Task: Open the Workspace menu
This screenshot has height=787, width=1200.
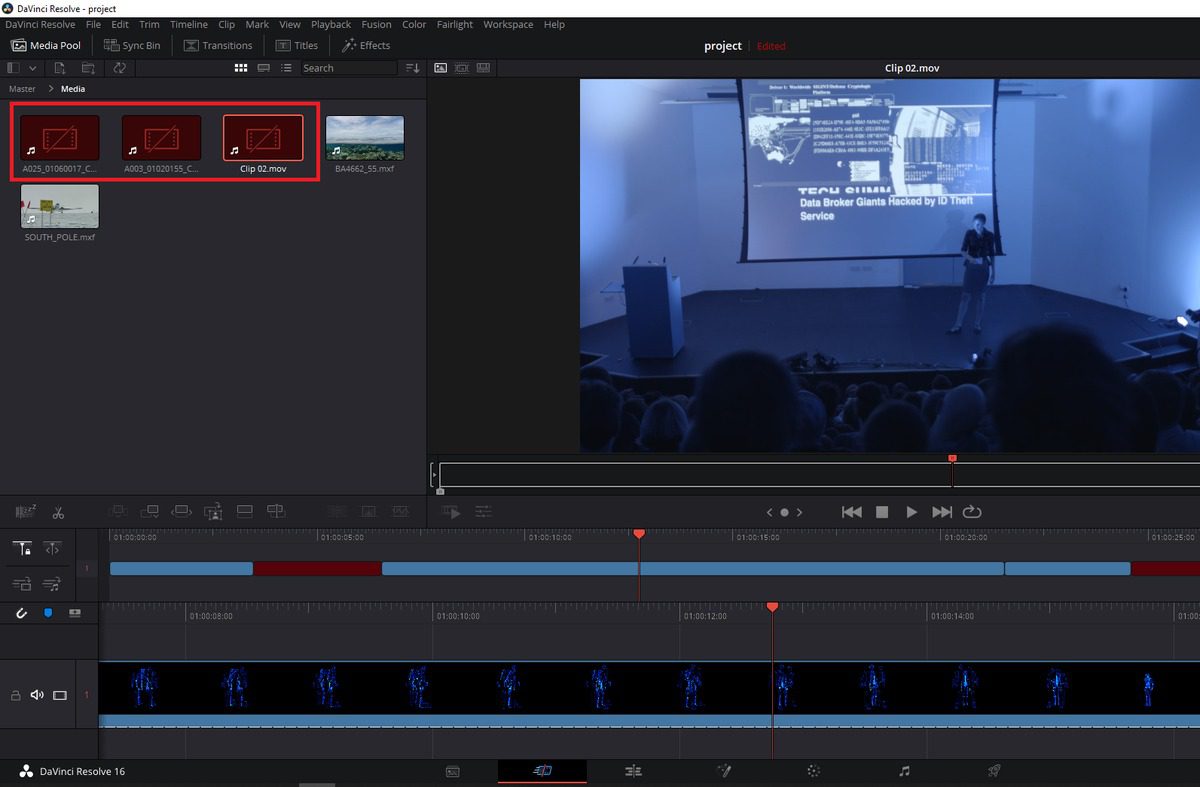Action: [508, 24]
